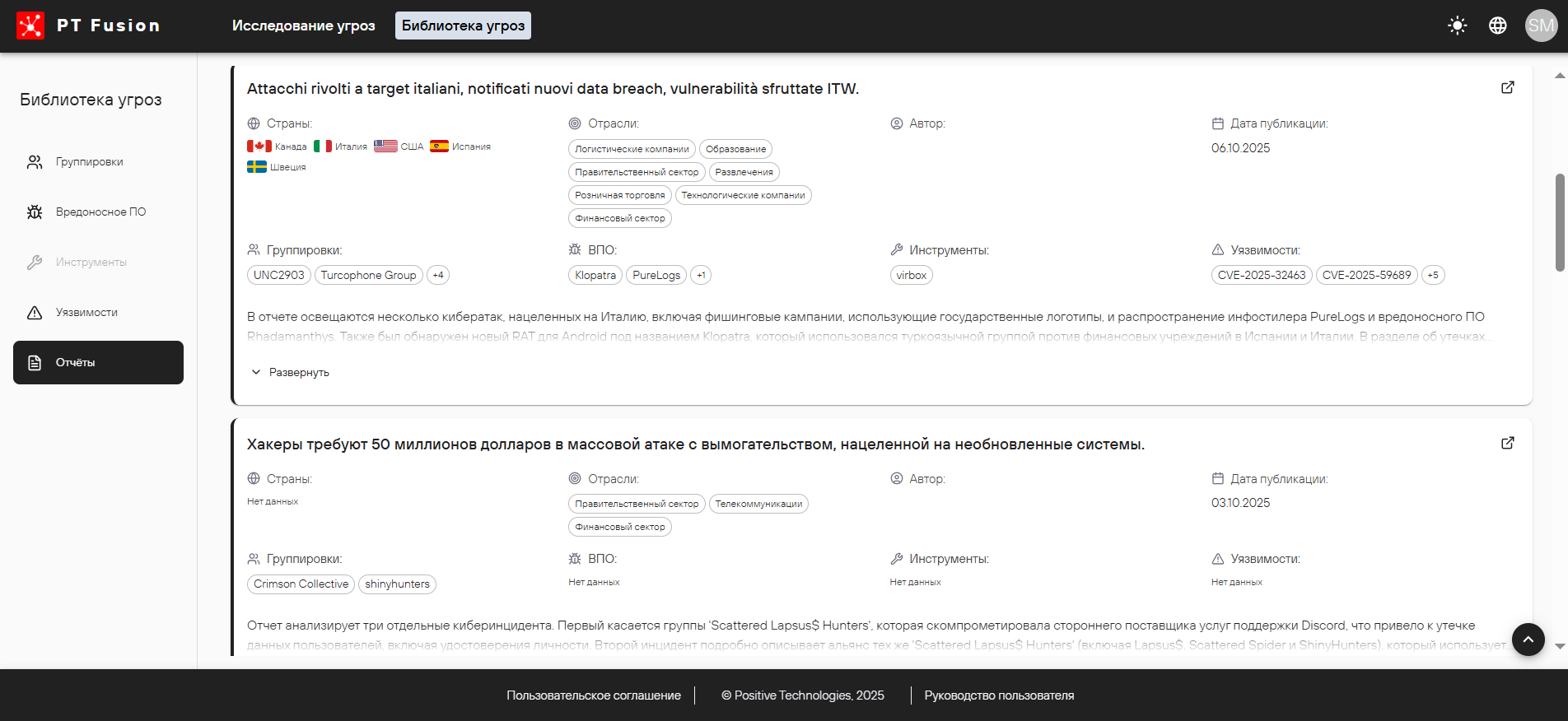
Task: Open the language globe selector
Action: pos(1497,26)
